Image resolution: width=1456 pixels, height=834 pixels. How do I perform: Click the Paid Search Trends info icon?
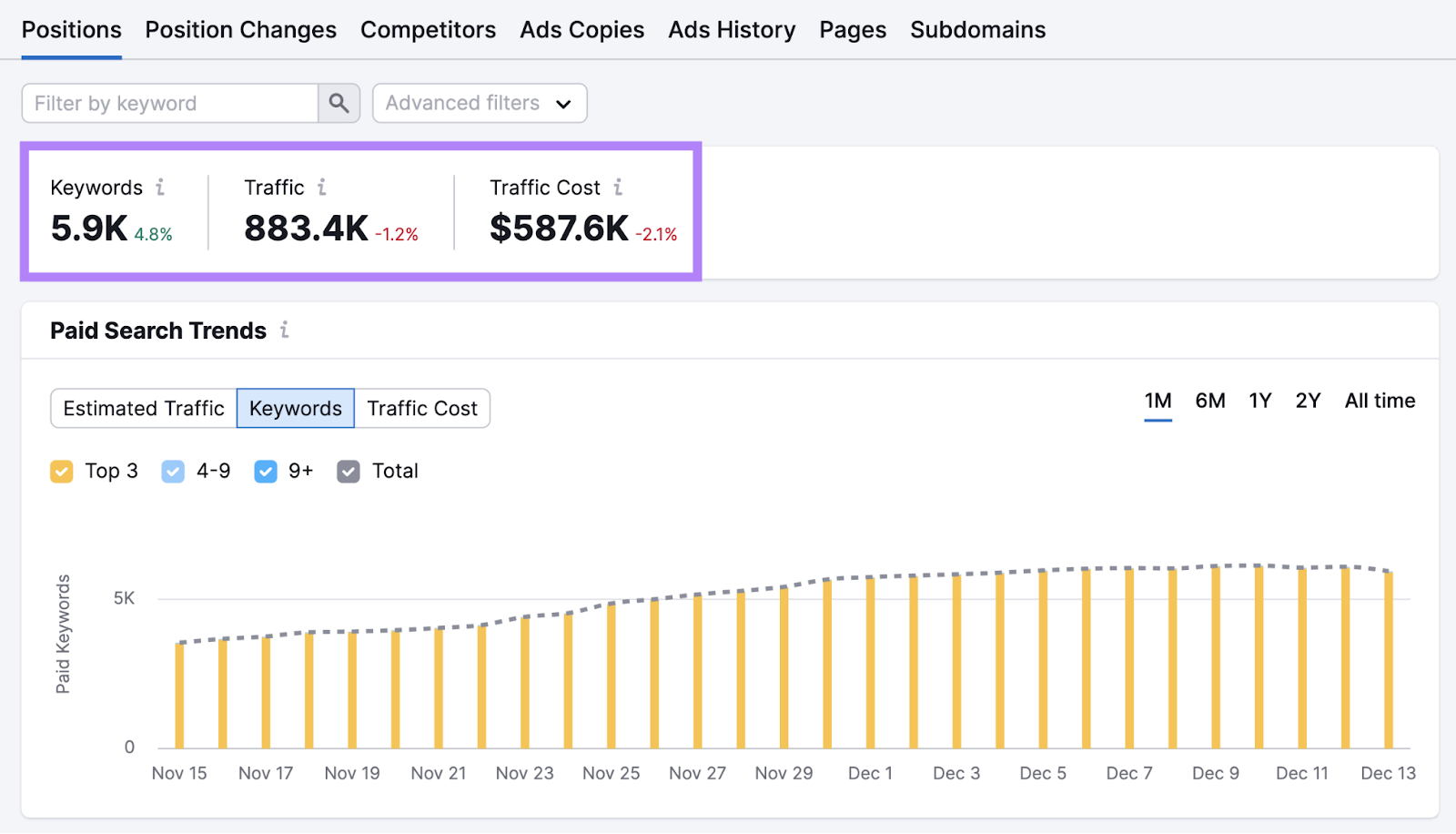click(x=283, y=331)
